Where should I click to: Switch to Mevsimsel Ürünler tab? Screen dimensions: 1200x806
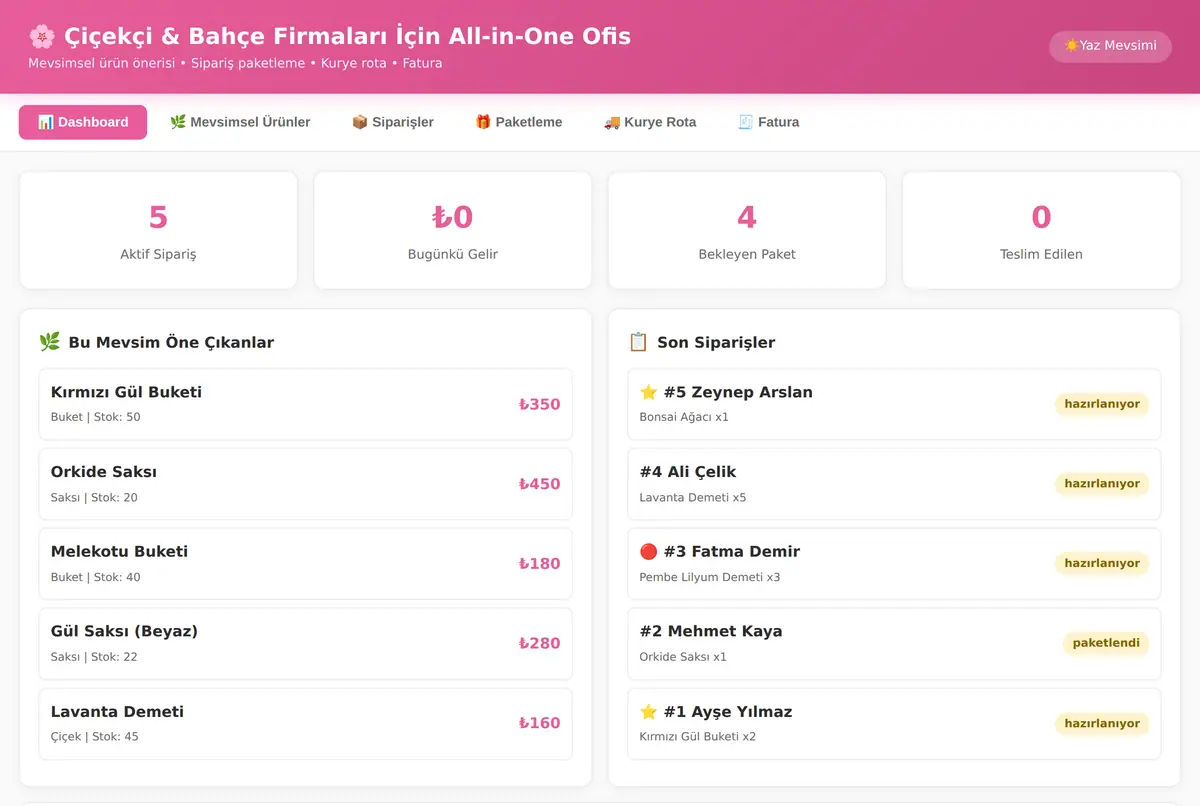coord(240,122)
